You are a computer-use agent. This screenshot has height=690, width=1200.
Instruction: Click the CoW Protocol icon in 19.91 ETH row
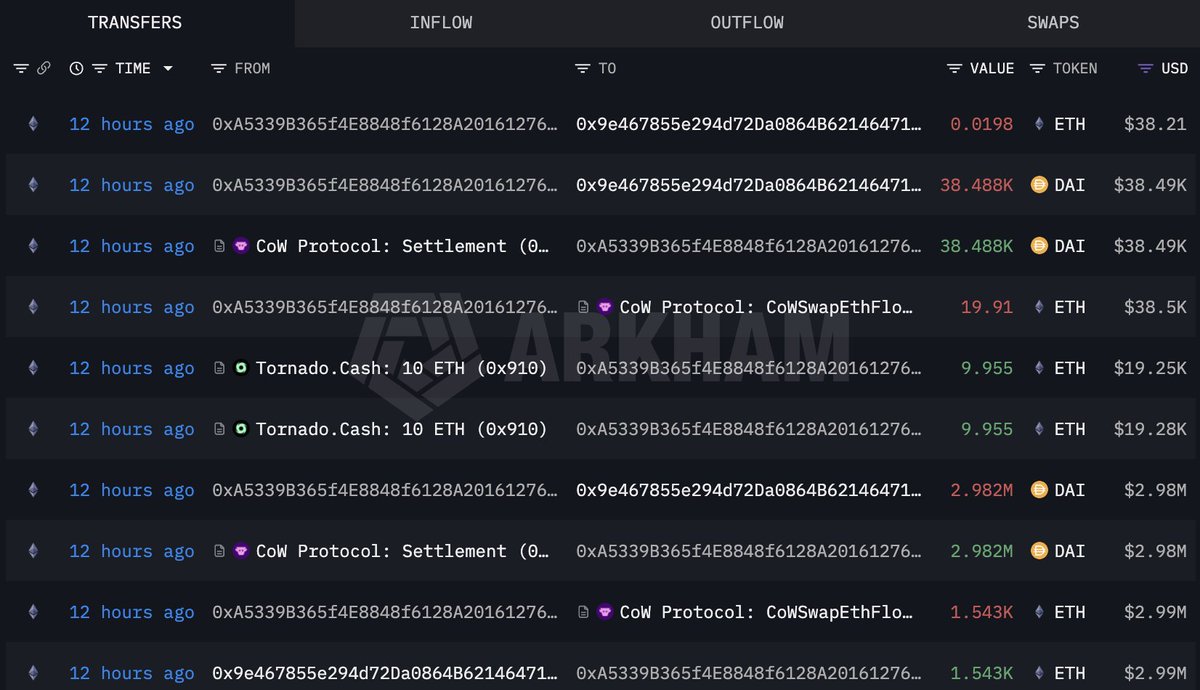tap(605, 308)
